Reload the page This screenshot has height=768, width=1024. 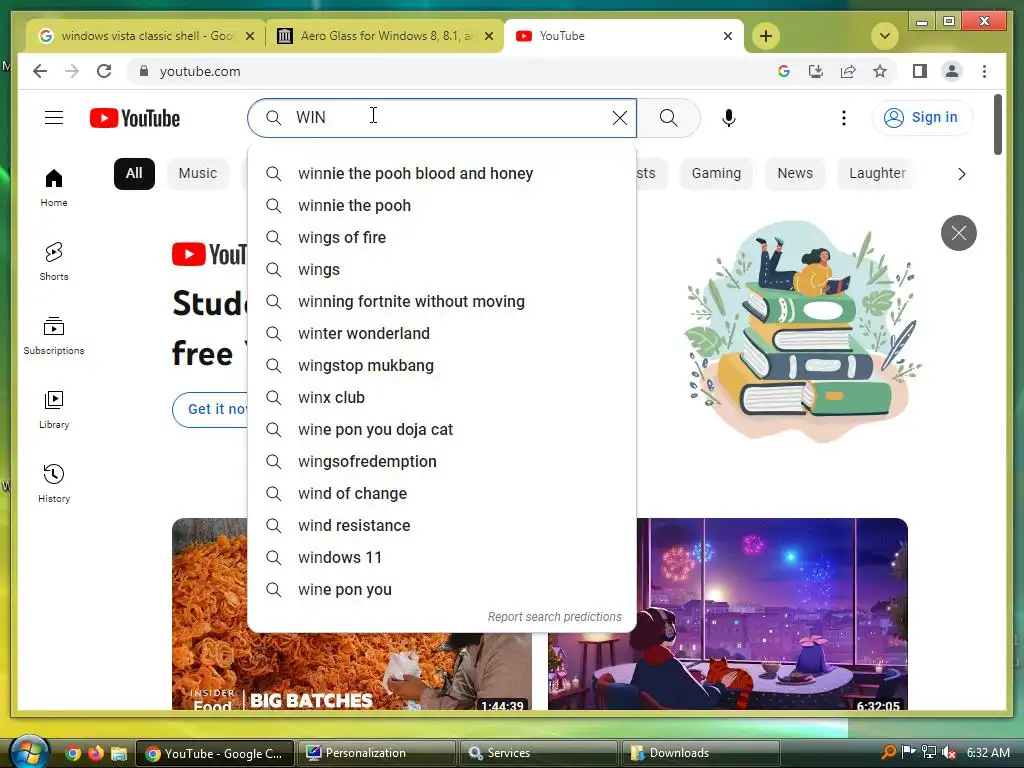pos(104,71)
